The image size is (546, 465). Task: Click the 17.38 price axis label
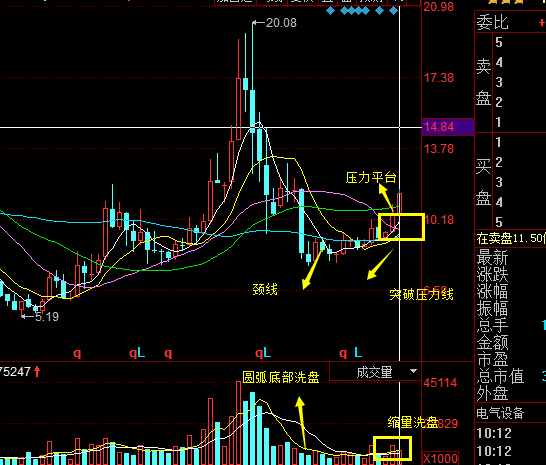coord(439,78)
